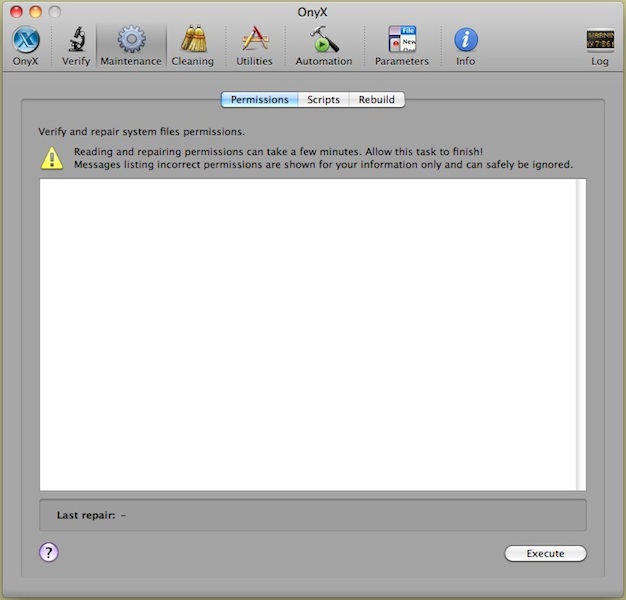Viewport: 626px width, 600px height.
Task: Click the output area's vertical scrollbar
Action: 581,334
